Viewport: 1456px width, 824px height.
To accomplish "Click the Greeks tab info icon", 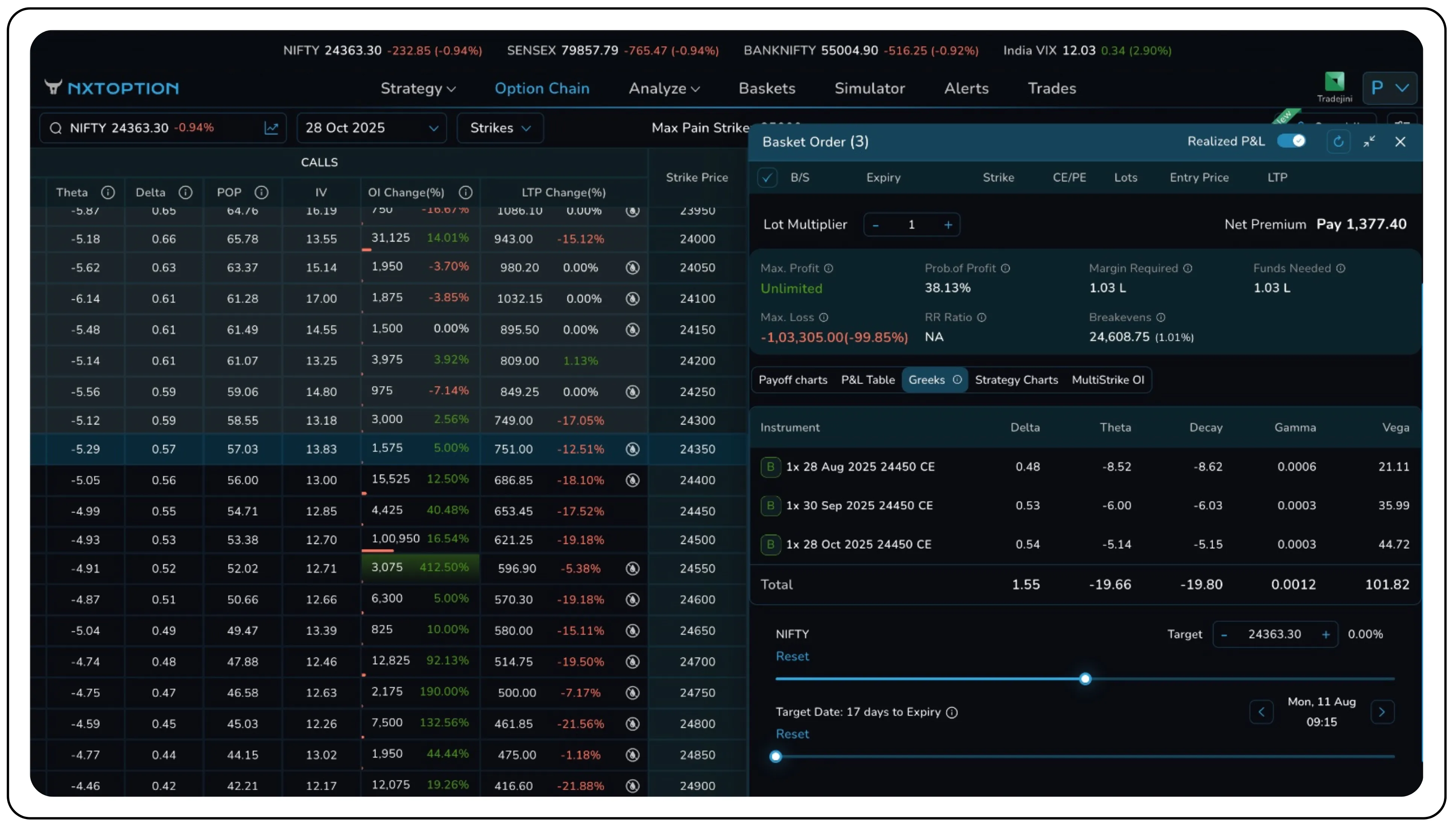I will tap(957, 380).
